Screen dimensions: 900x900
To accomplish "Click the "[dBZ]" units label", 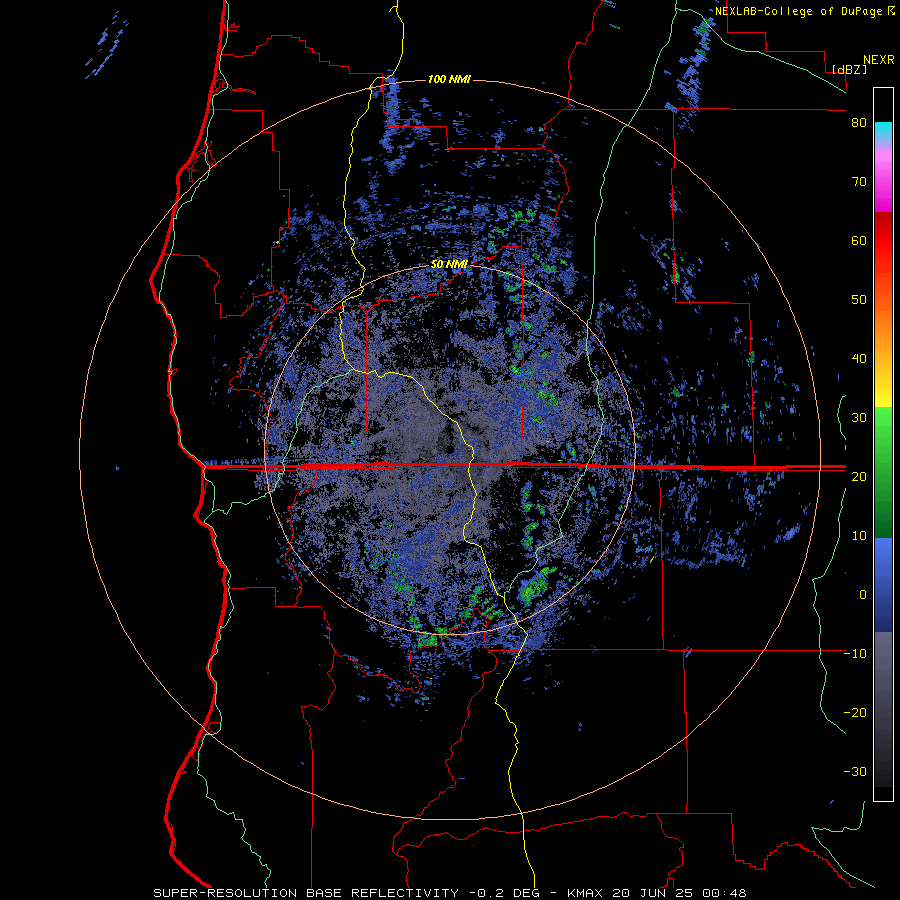I will click(x=849, y=69).
